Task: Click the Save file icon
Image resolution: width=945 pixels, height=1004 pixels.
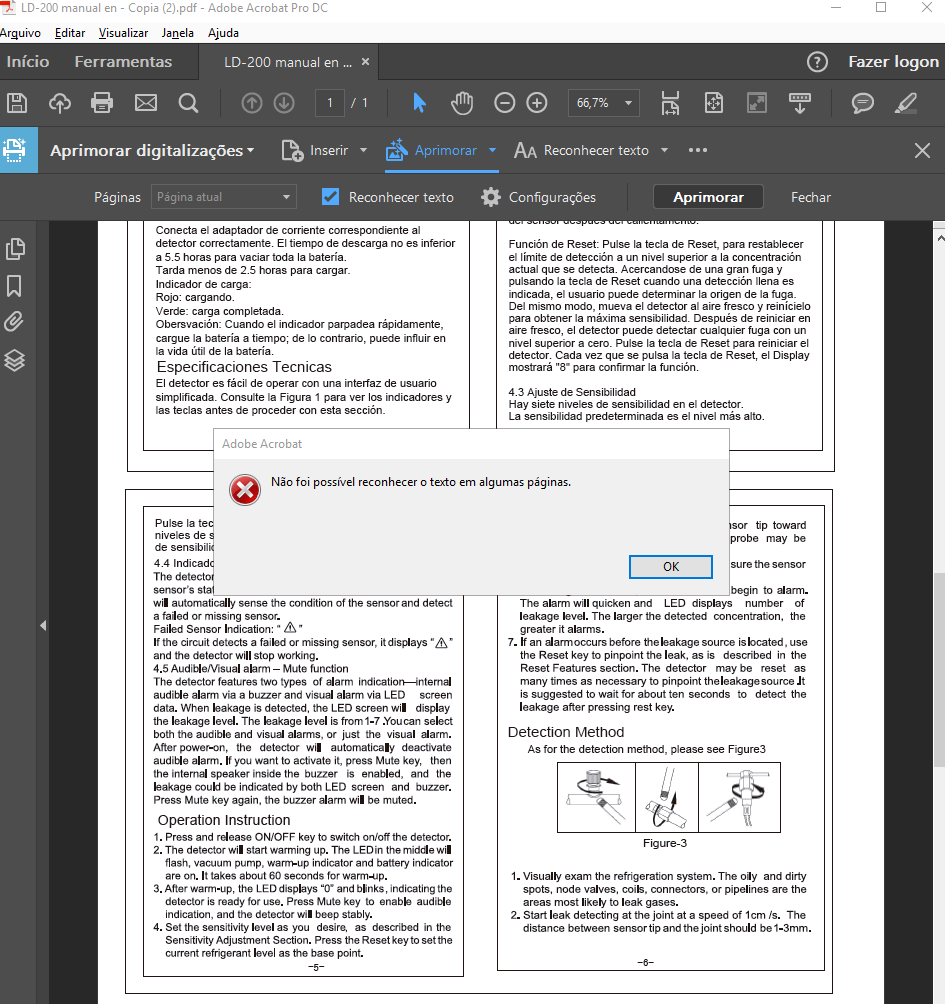Action: (x=17, y=103)
